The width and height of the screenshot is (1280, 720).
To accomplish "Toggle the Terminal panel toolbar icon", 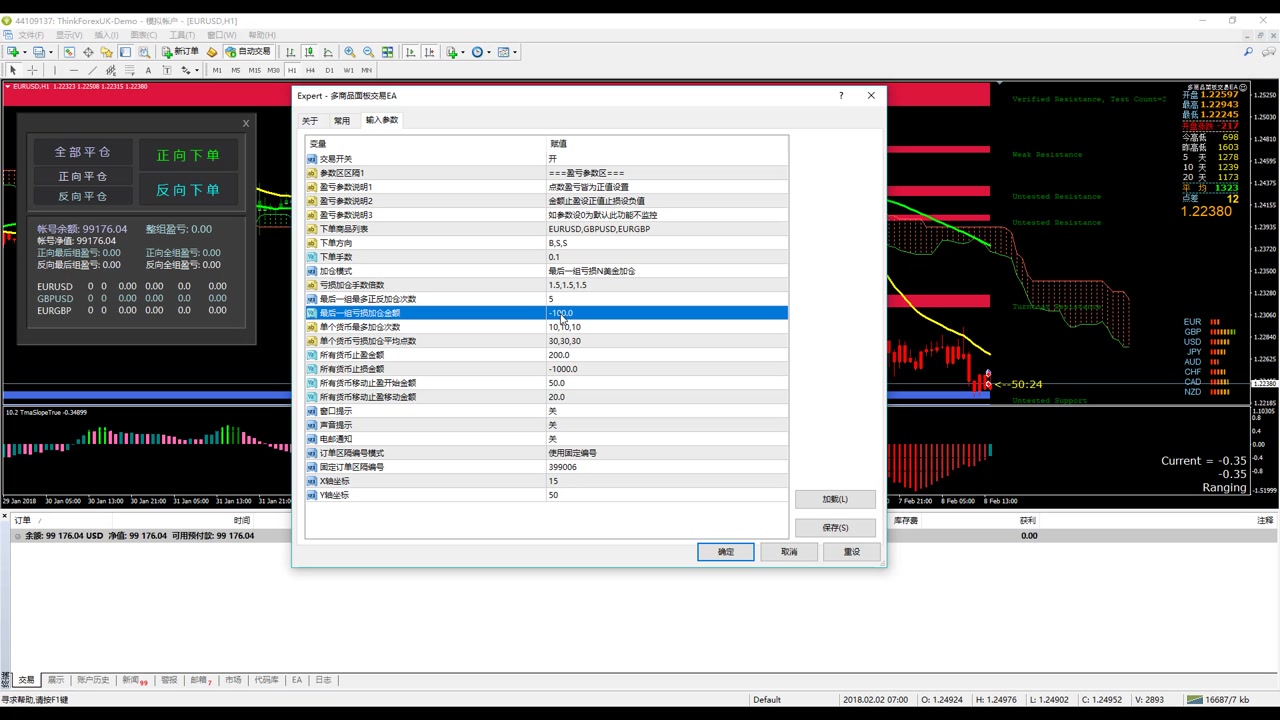I will (x=125, y=52).
